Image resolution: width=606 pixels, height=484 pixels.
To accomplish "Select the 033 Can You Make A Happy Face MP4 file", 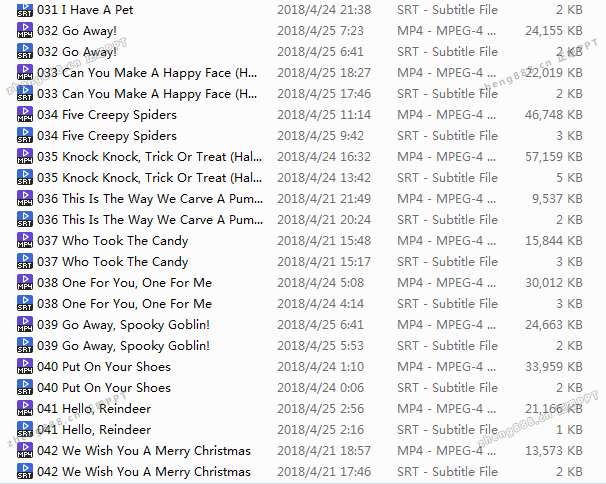I will [147, 73].
